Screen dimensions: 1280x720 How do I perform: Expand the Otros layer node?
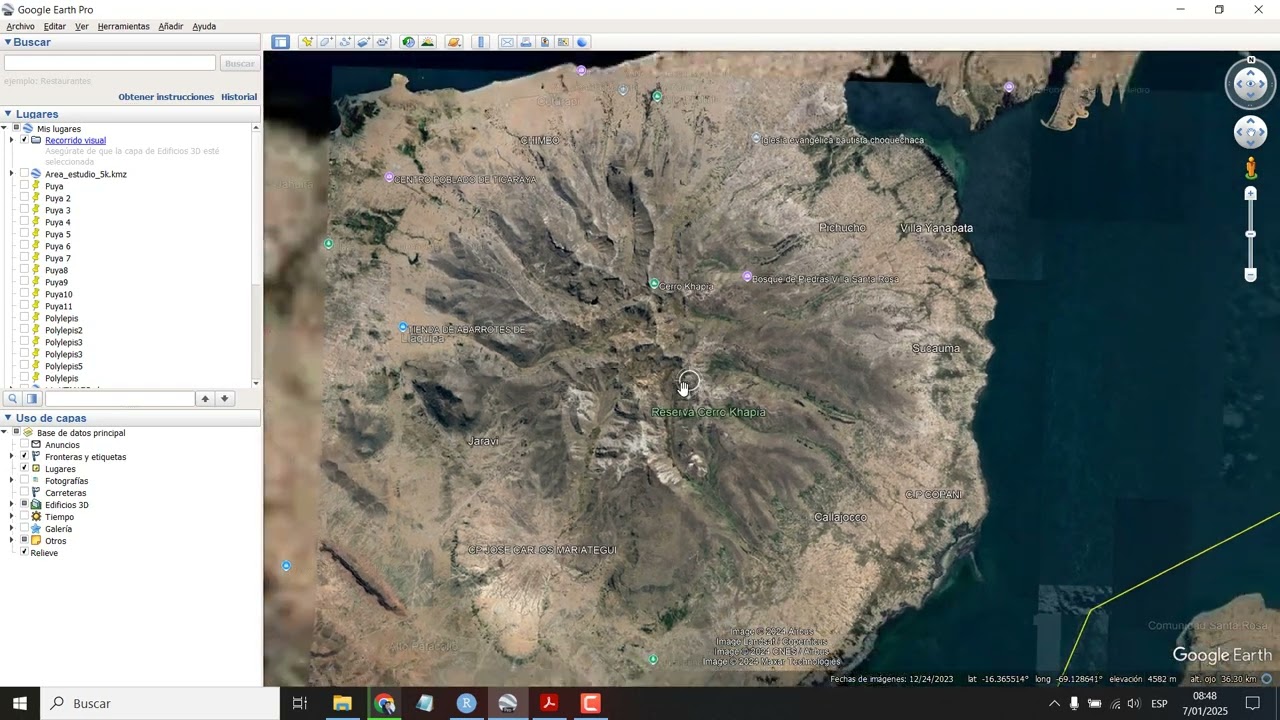11,541
